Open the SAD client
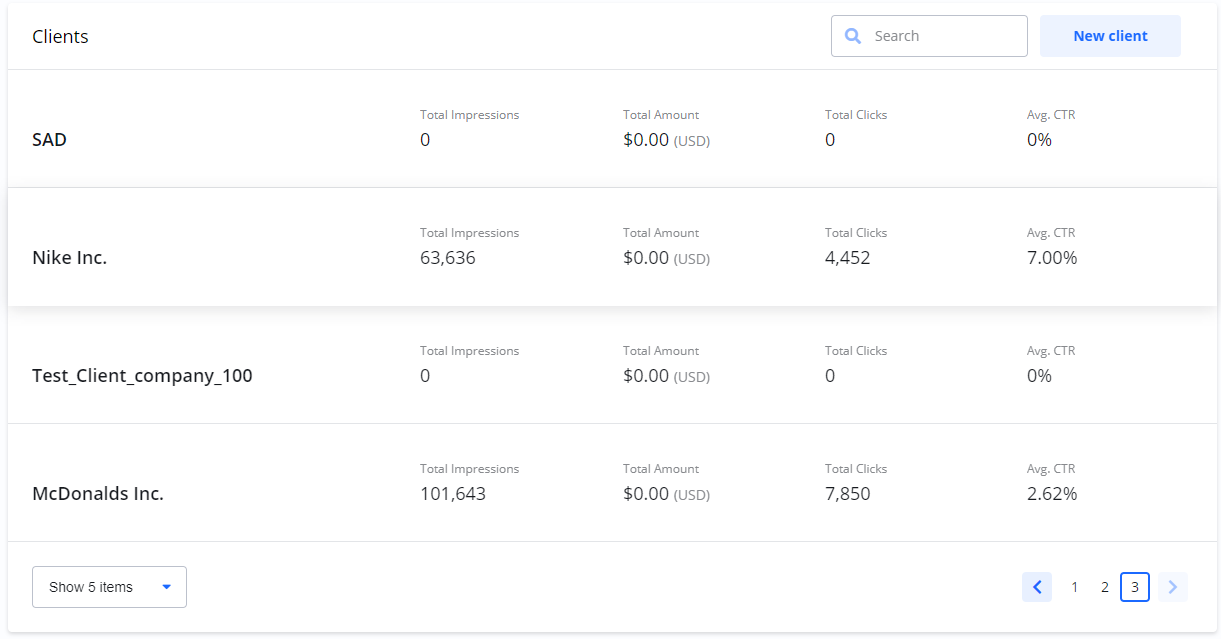The height and width of the screenshot is (639, 1221). 50,140
